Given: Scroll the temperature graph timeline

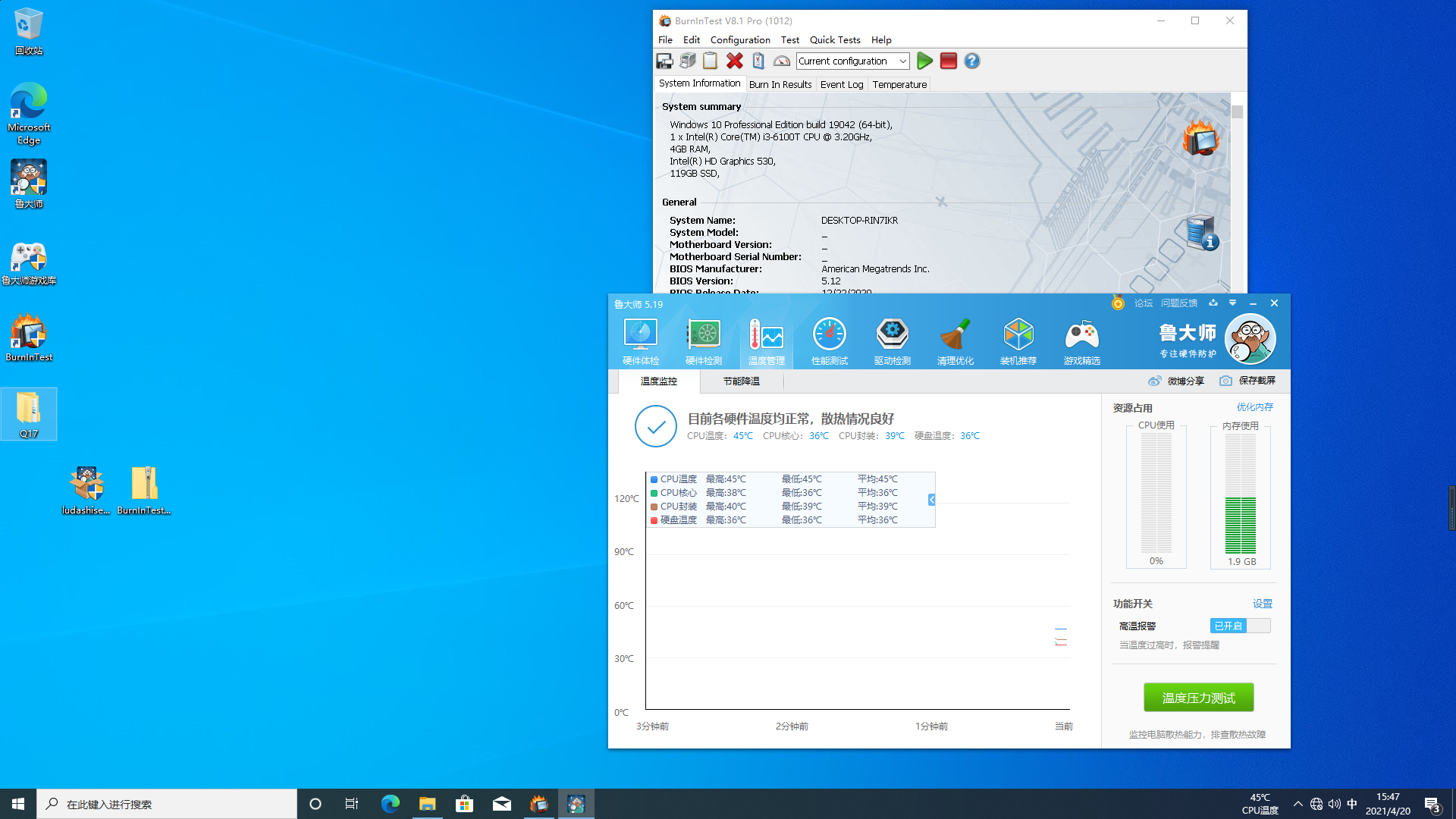Looking at the screenshot, I should 930,499.
